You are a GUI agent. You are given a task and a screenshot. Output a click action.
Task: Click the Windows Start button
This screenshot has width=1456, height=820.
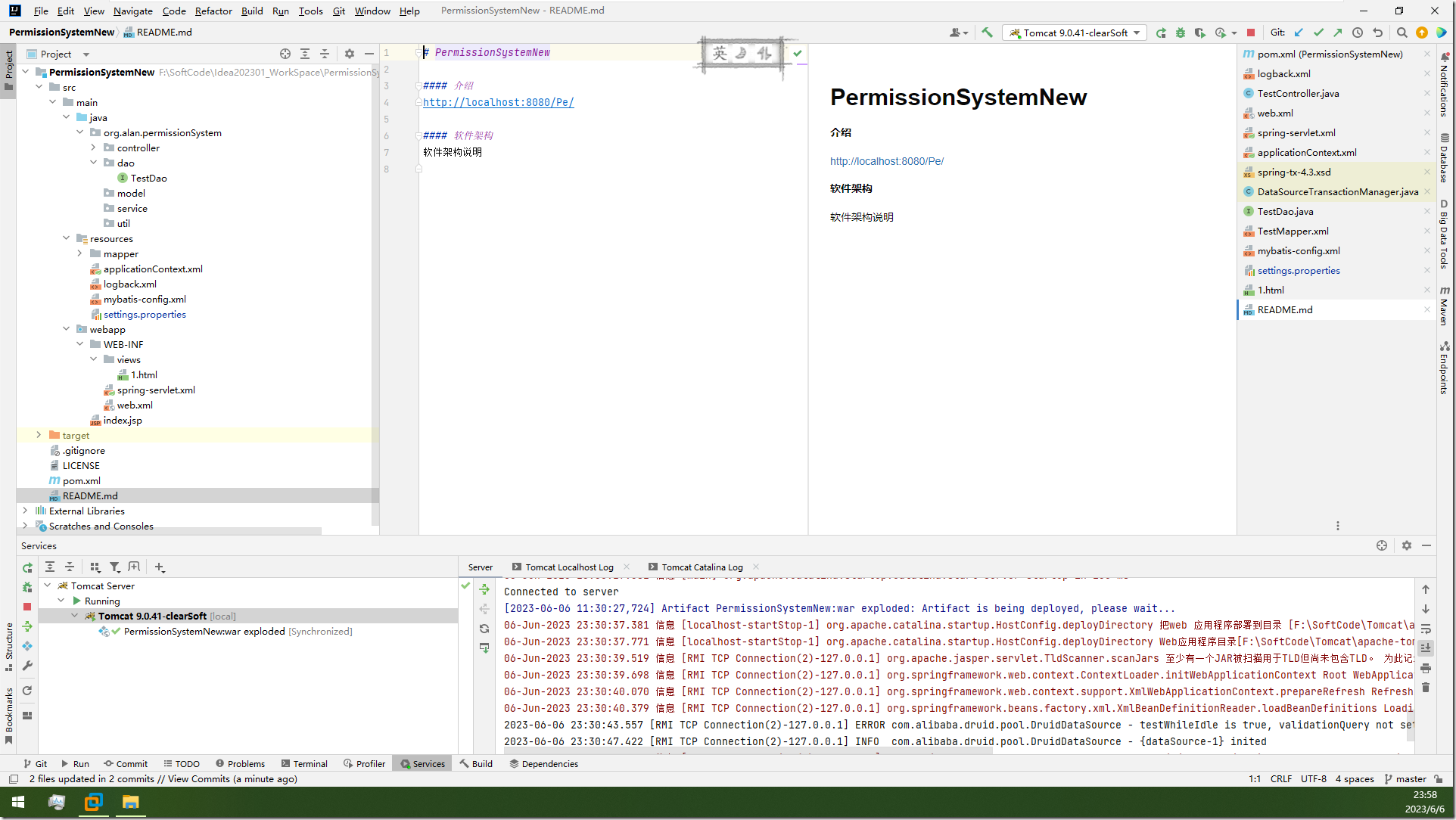click(18, 802)
